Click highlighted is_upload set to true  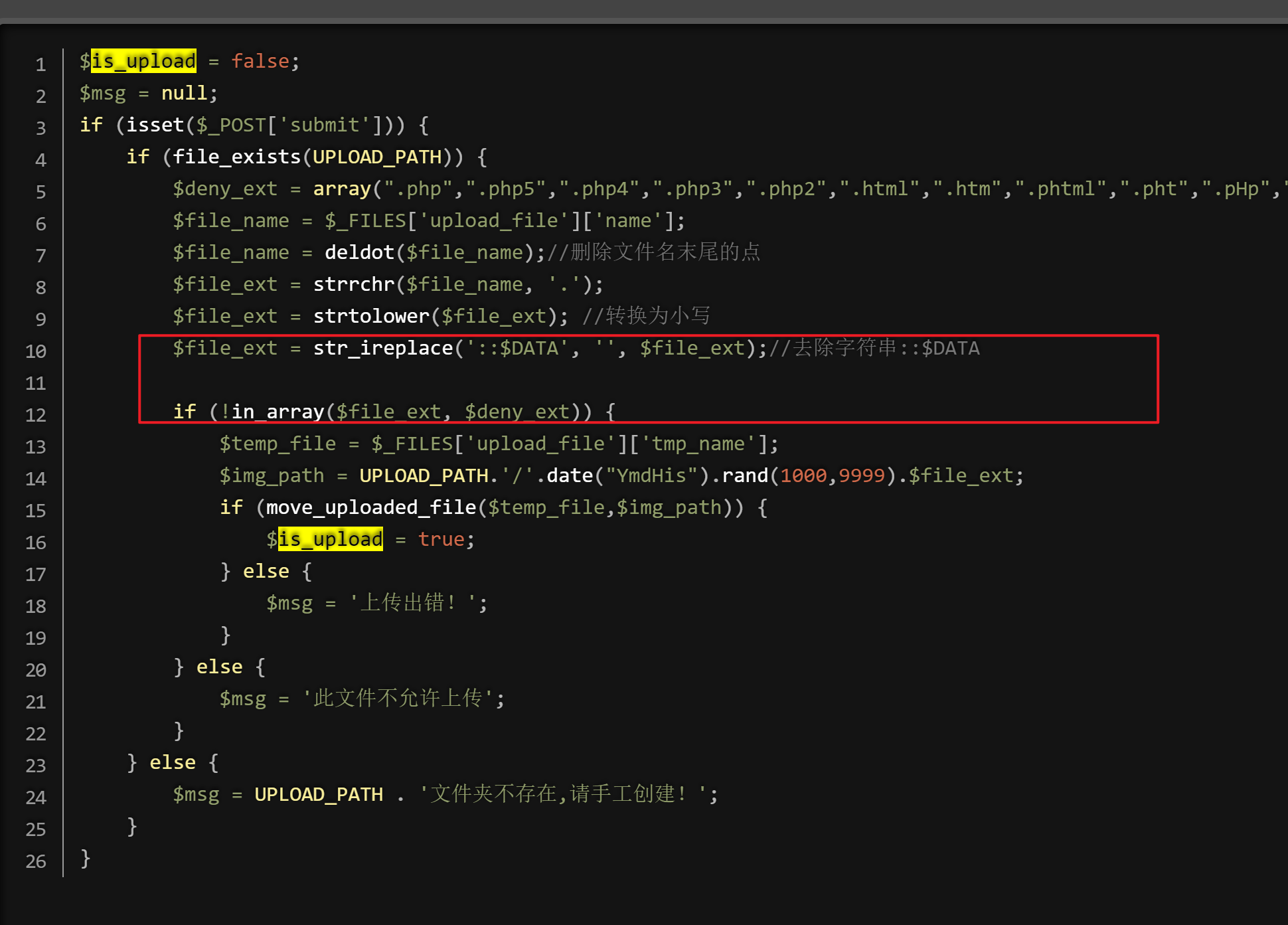pyautogui.click(x=330, y=539)
